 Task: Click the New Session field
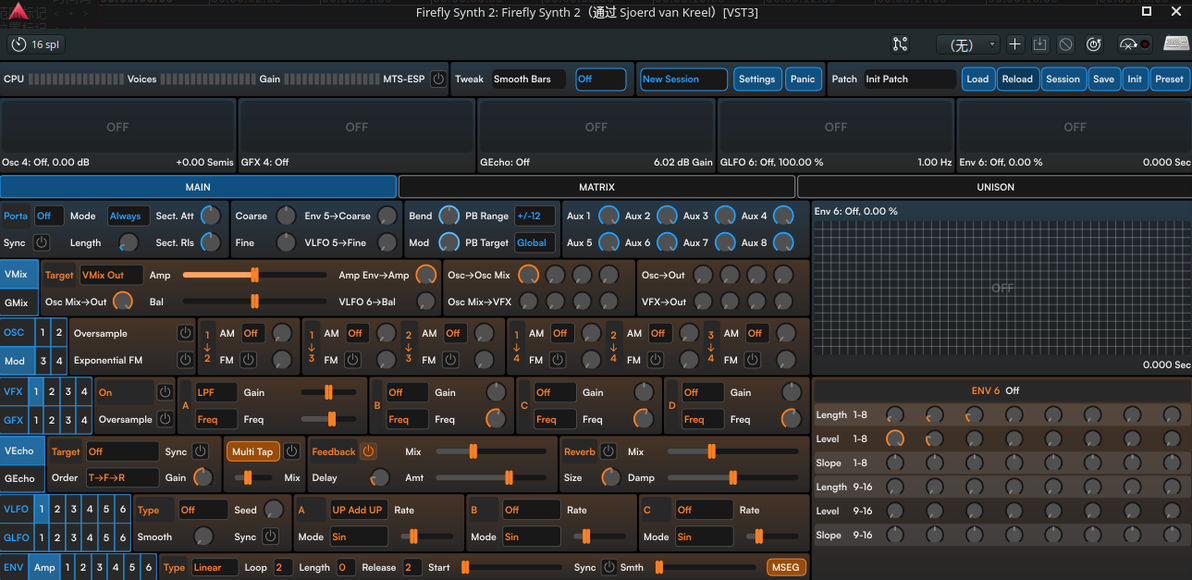click(684, 79)
